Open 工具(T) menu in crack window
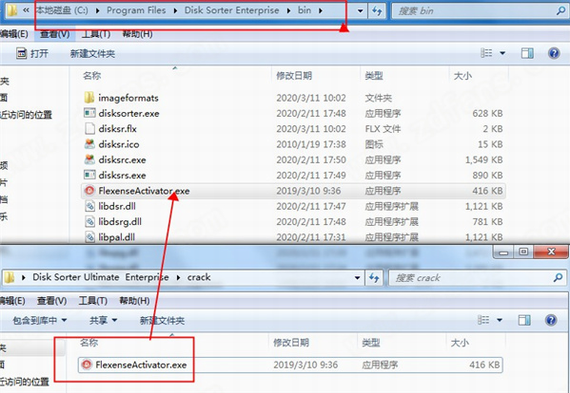The width and height of the screenshot is (570, 393). 93,301
